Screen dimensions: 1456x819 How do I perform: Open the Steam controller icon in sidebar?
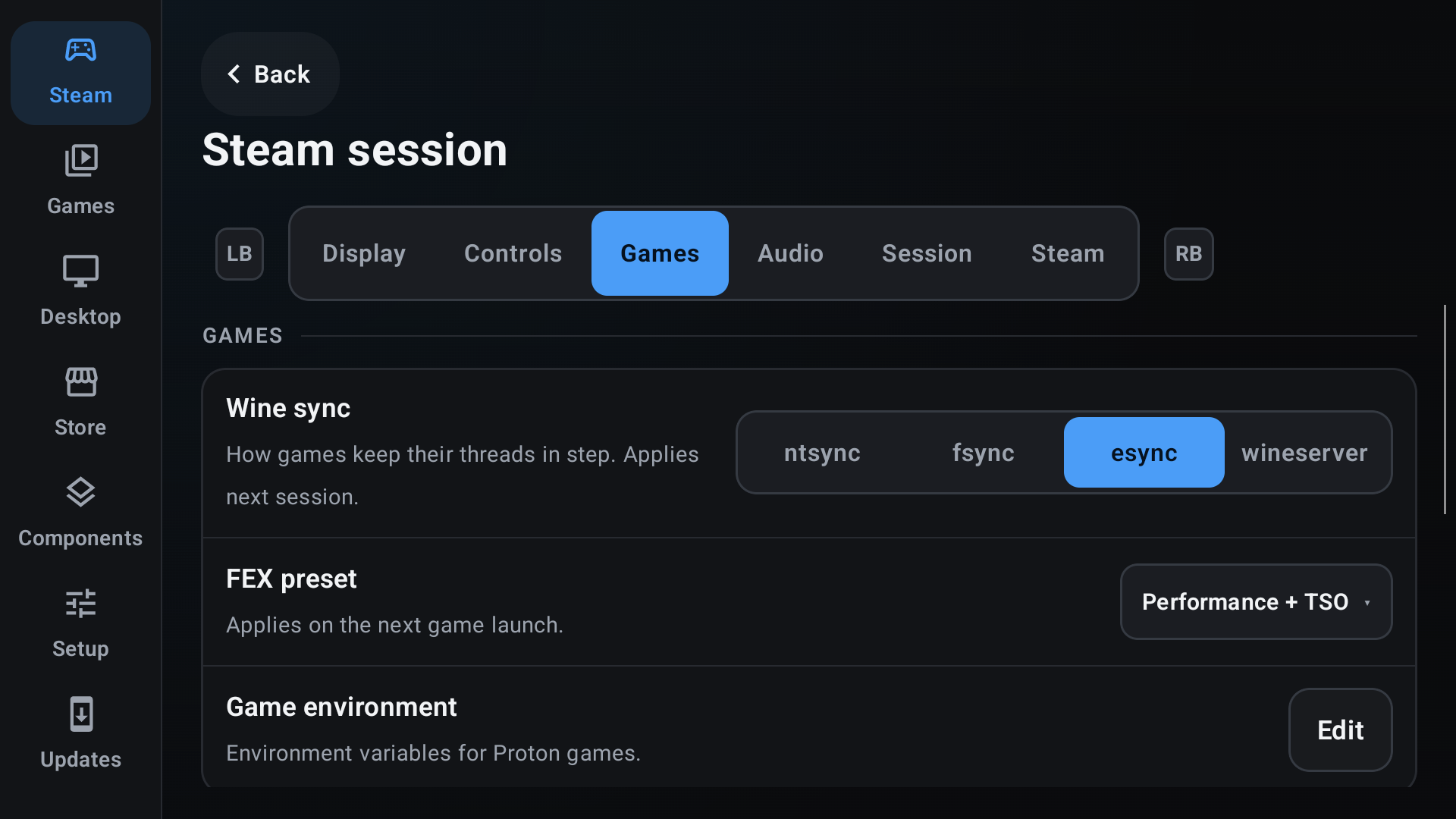[80, 50]
